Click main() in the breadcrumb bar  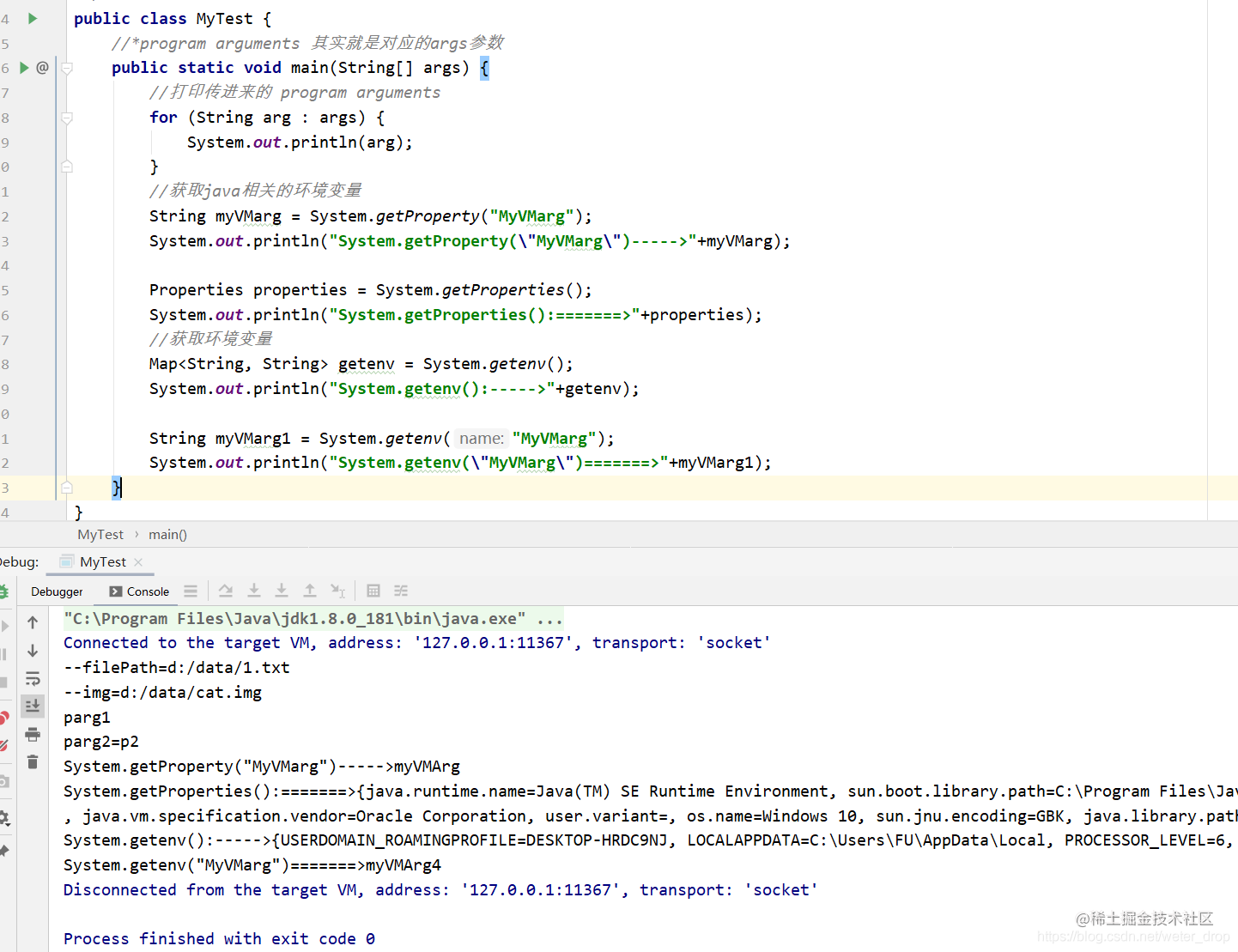167,534
